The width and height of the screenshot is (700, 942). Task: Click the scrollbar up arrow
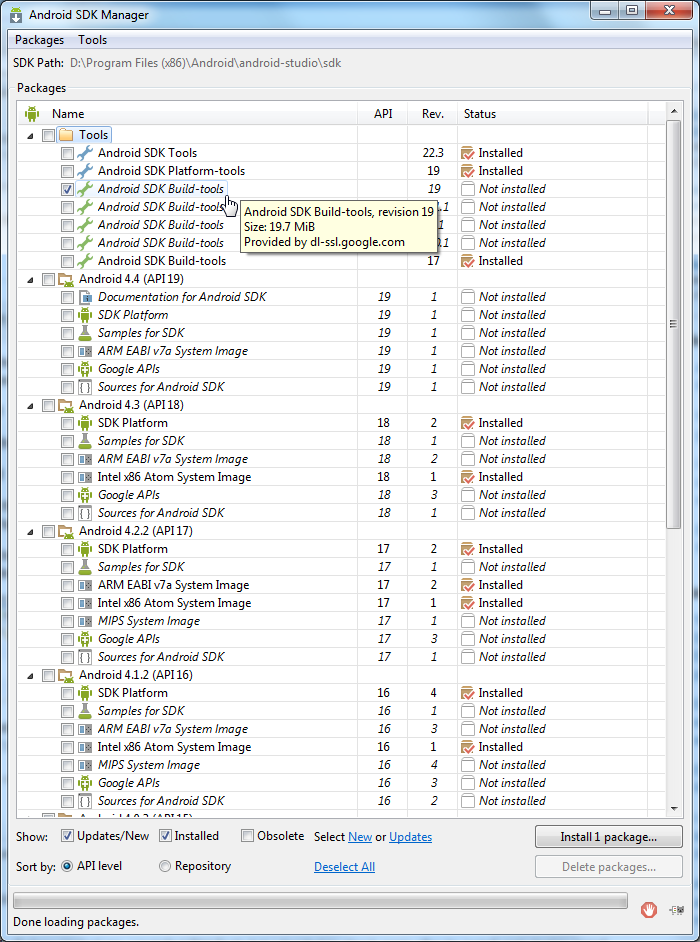click(673, 111)
